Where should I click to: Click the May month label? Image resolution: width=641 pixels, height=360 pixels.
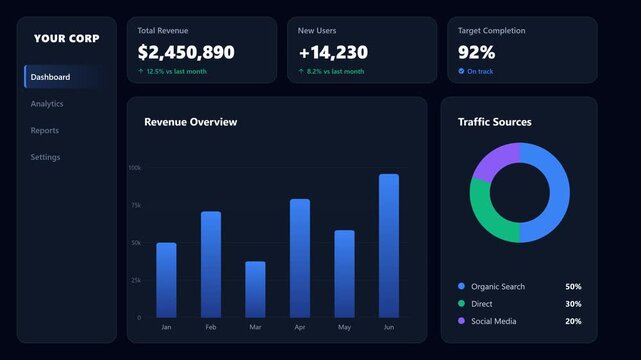point(345,327)
